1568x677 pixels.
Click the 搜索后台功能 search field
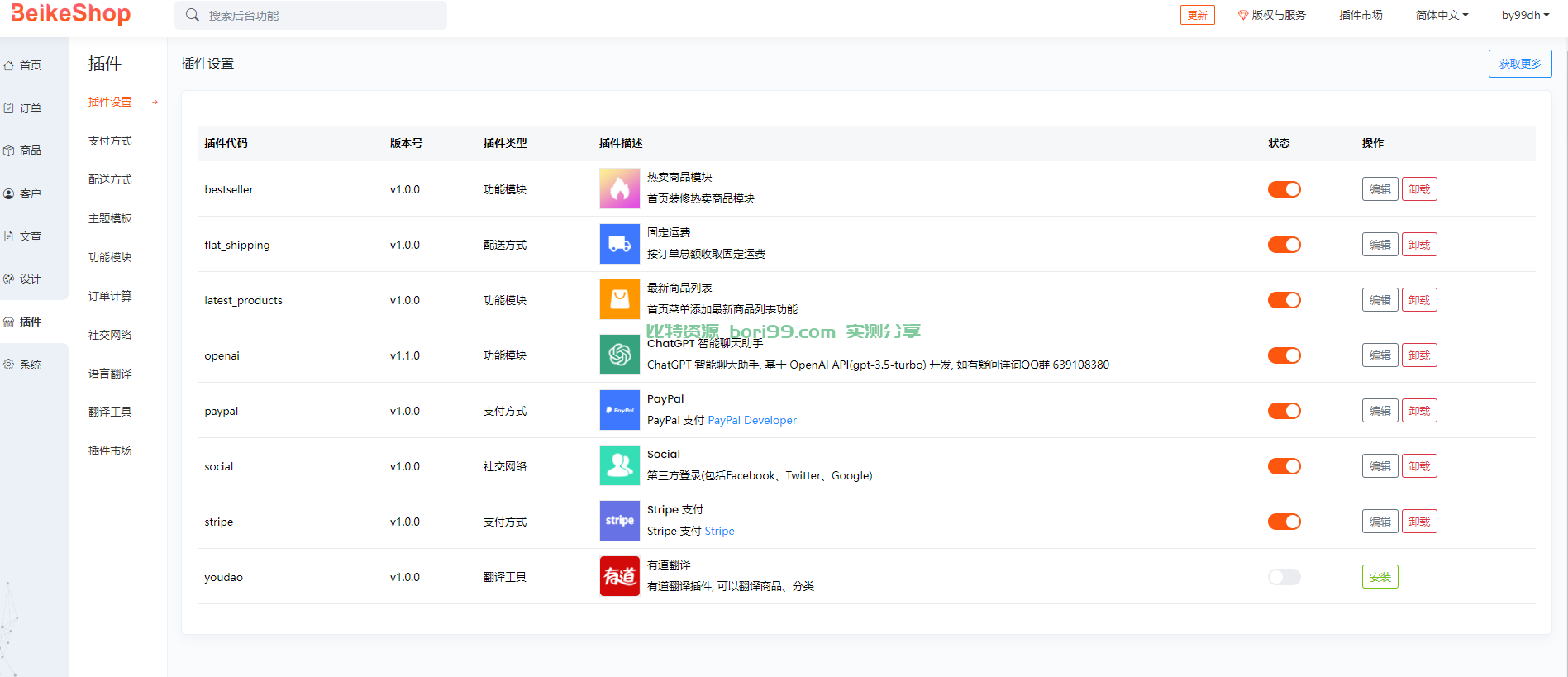coord(311,15)
